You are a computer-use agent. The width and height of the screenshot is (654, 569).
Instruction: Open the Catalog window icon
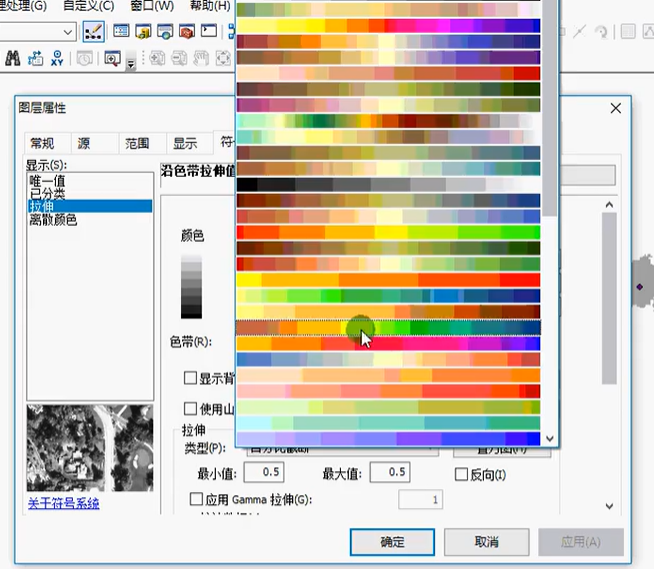[x=143, y=31]
